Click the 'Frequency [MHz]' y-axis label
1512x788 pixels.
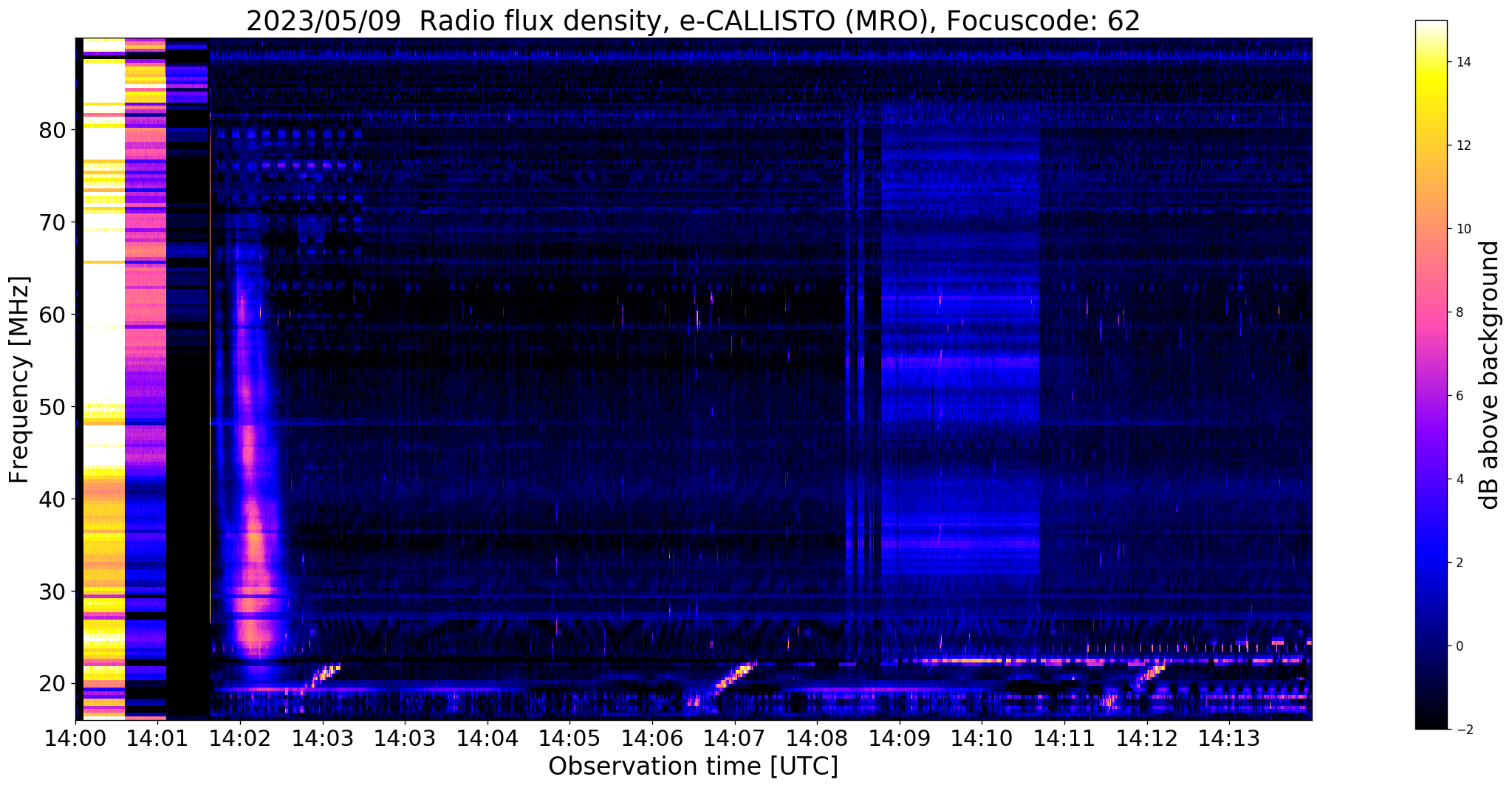coord(20,380)
